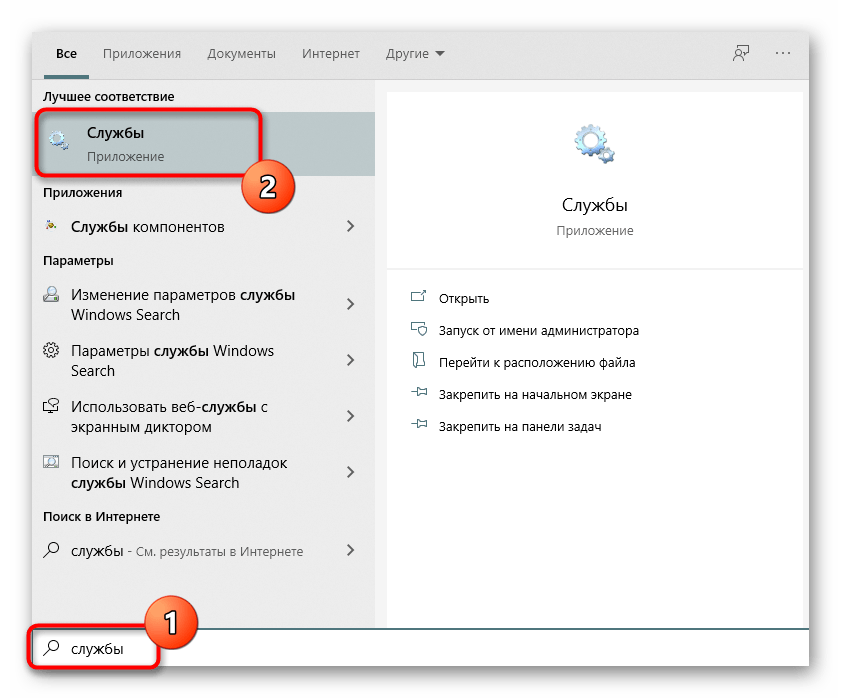Expand arrow for web search службы result
This screenshot has width=841, height=698.
350,551
